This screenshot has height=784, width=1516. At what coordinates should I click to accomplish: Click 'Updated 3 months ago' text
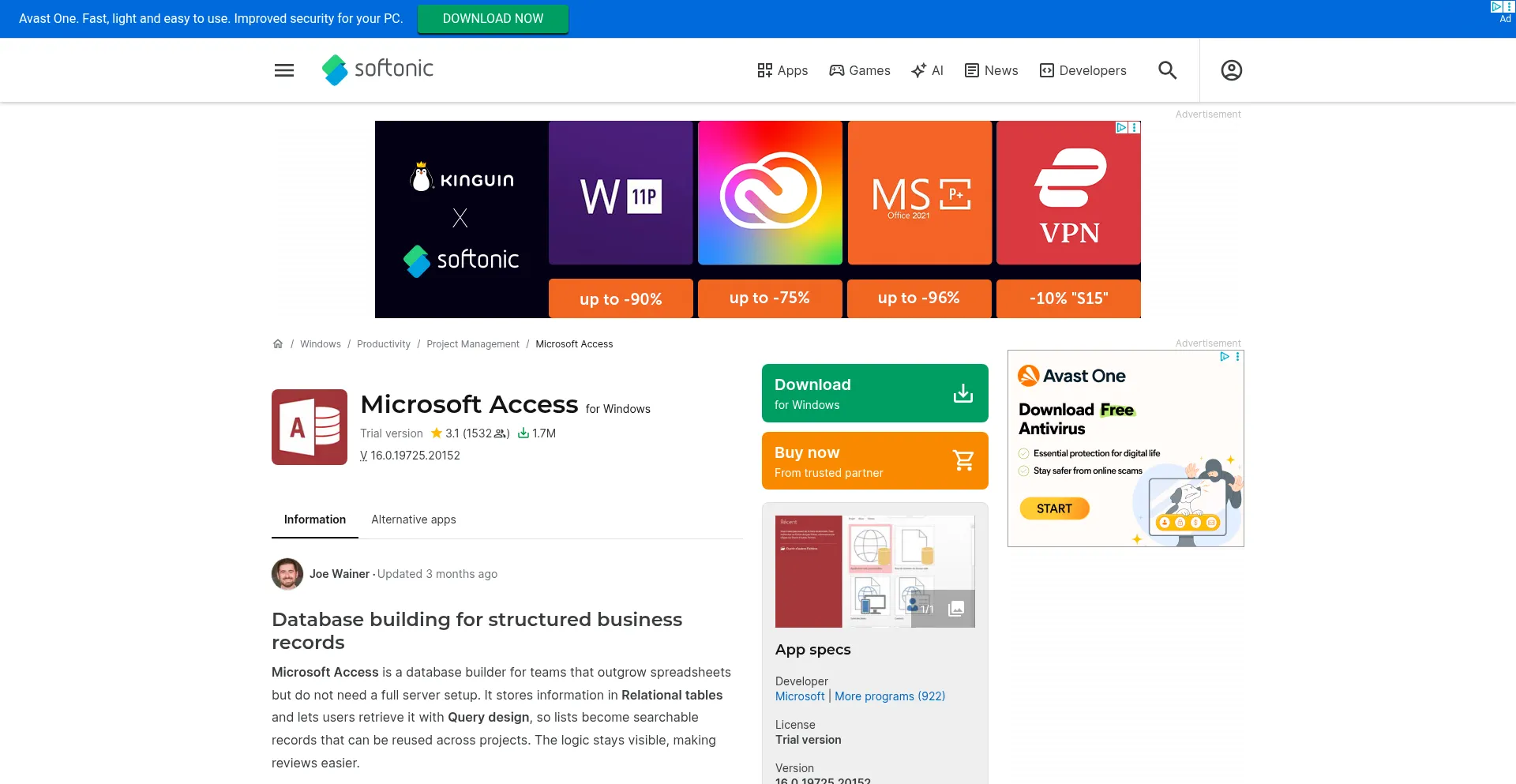point(437,574)
